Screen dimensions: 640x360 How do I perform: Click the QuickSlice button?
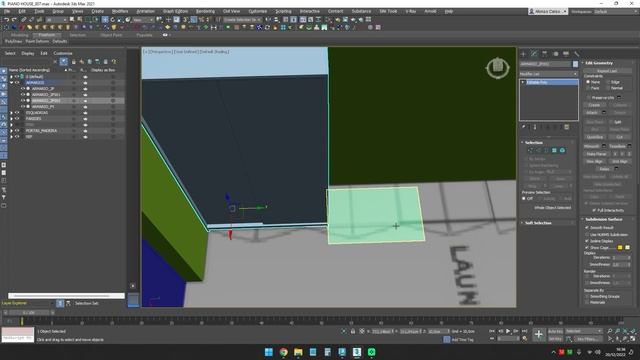pos(595,137)
